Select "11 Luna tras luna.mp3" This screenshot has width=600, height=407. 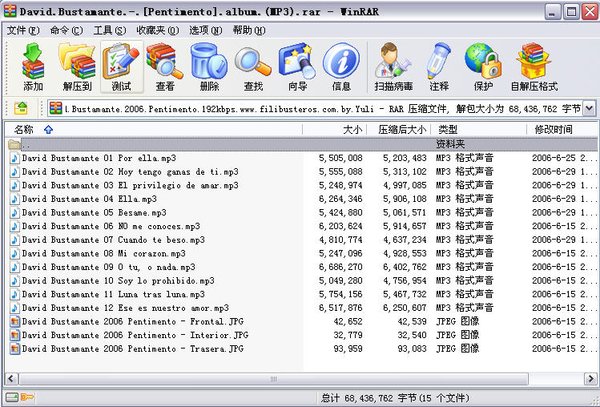pos(113,295)
